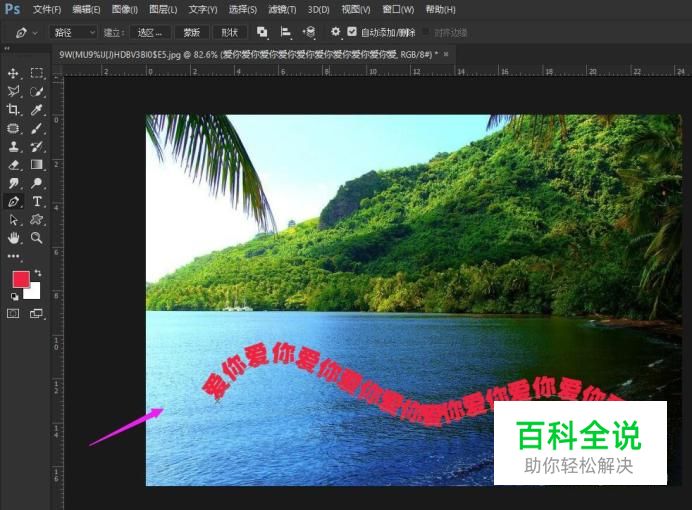Open the 窗口(W) menu
692x510 pixels.
click(x=398, y=9)
